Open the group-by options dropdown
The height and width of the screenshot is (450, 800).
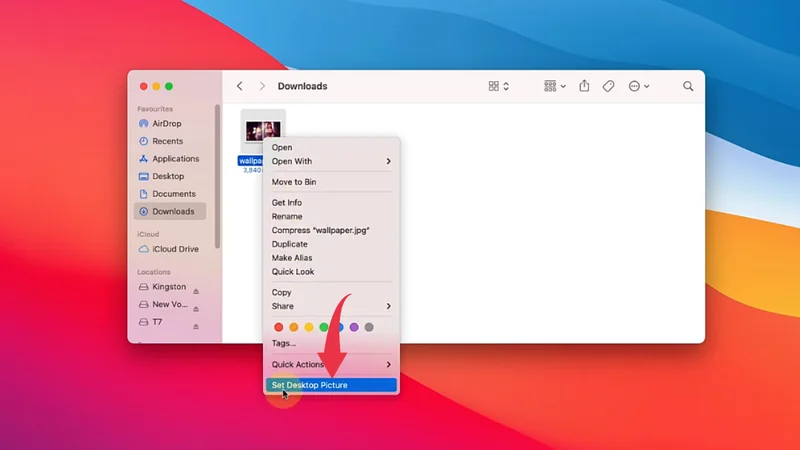[554, 87]
